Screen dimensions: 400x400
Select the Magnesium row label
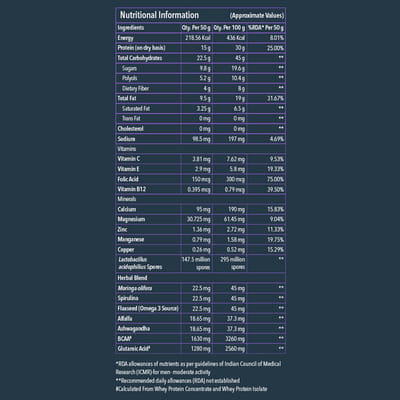point(131,219)
